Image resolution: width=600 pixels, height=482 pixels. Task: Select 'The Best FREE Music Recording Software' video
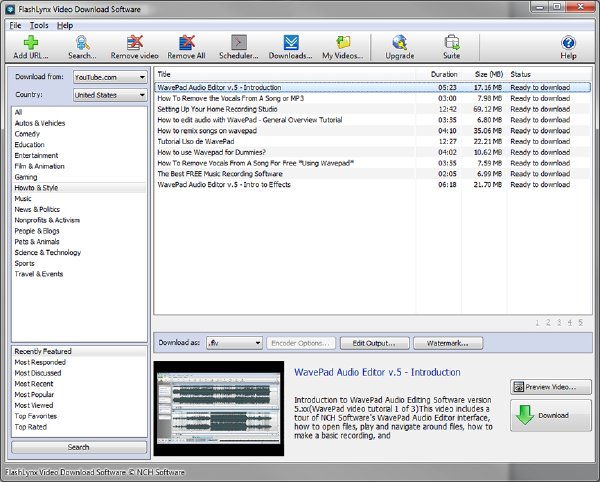coord(373,174)
